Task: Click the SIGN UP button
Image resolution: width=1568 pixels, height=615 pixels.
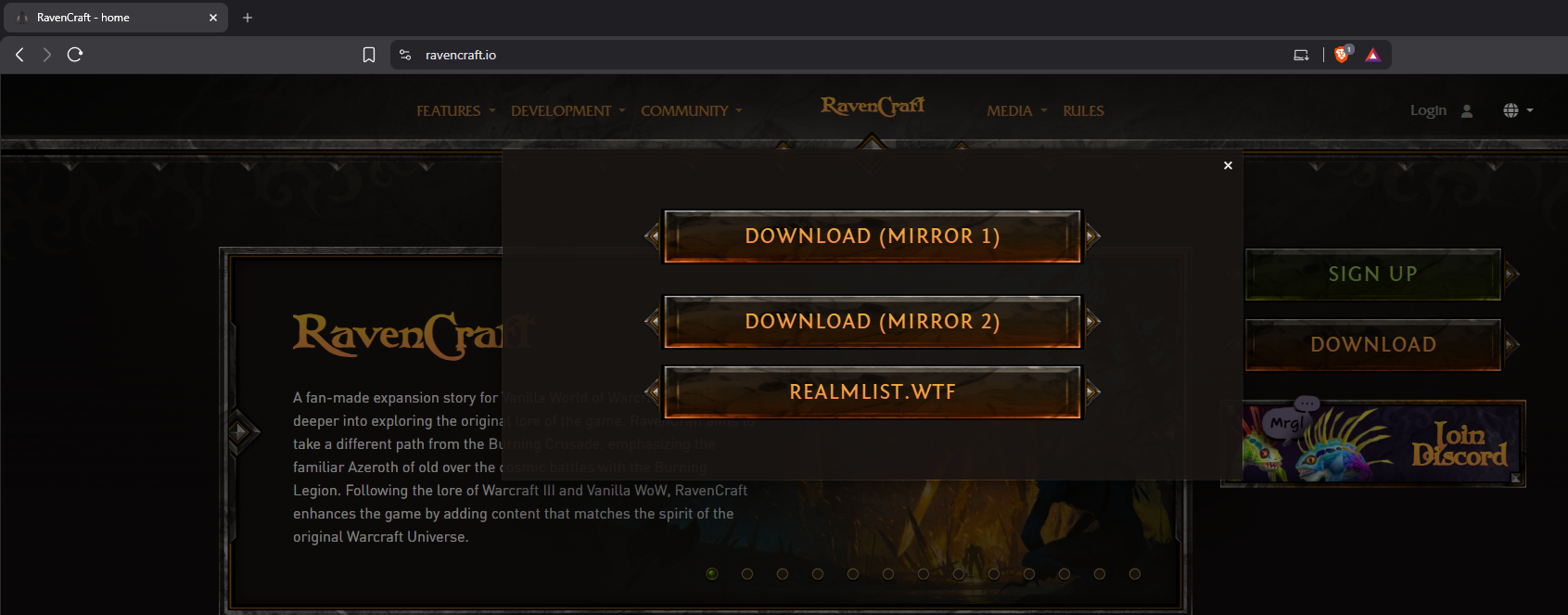Action: click(x=1373, y=275)
